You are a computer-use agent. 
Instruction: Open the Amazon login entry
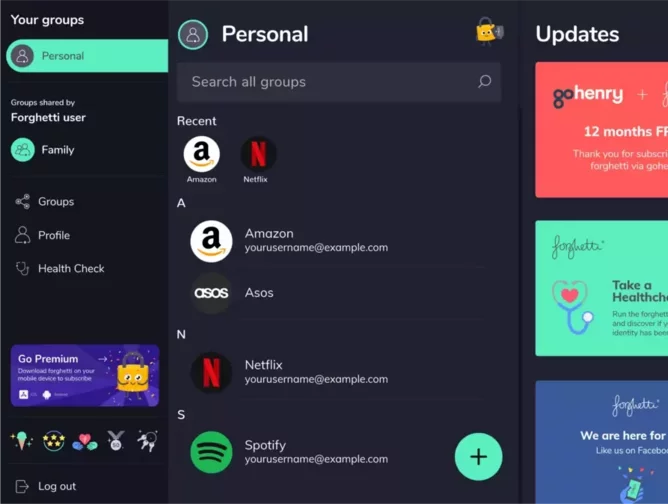point(337,241)
